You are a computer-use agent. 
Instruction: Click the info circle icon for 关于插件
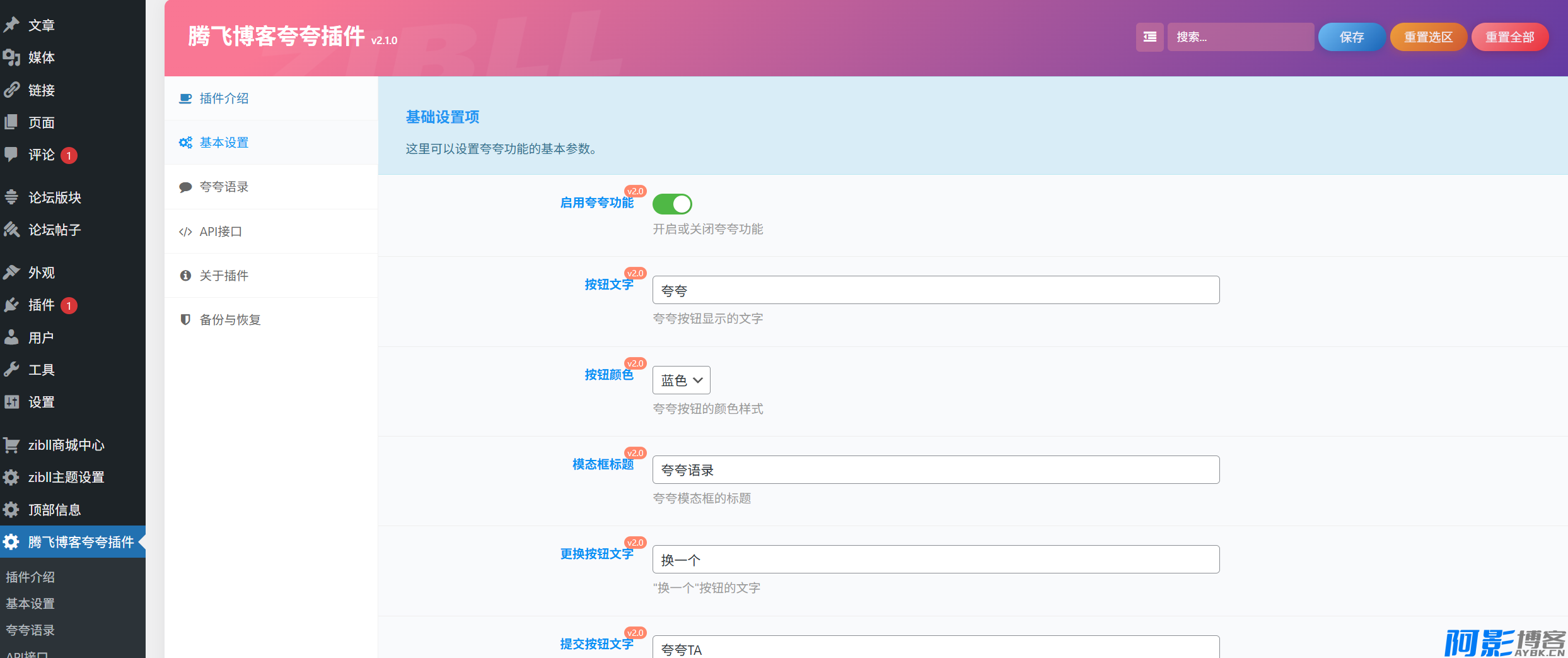pos(185,276)
